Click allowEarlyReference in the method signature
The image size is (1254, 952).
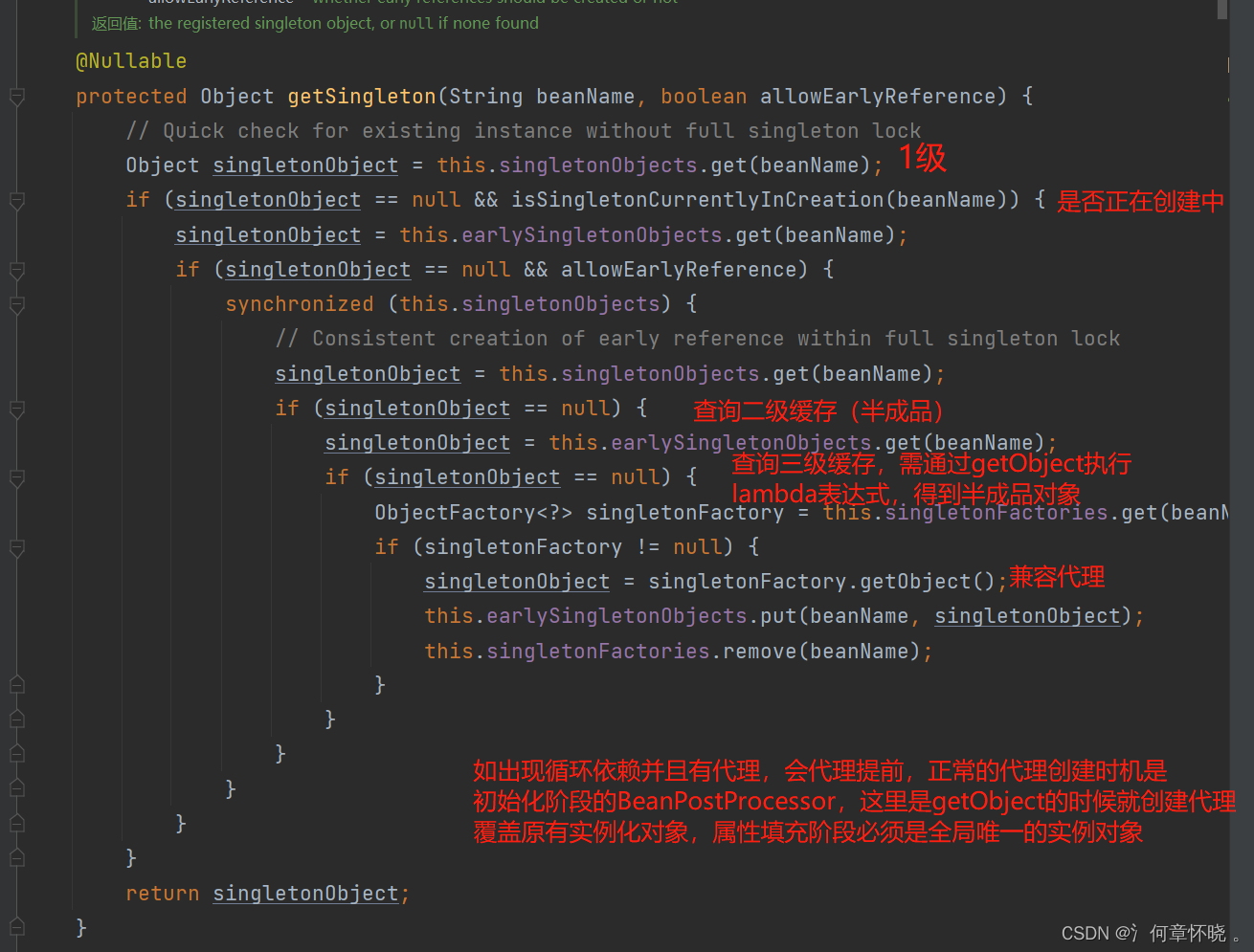878,97
